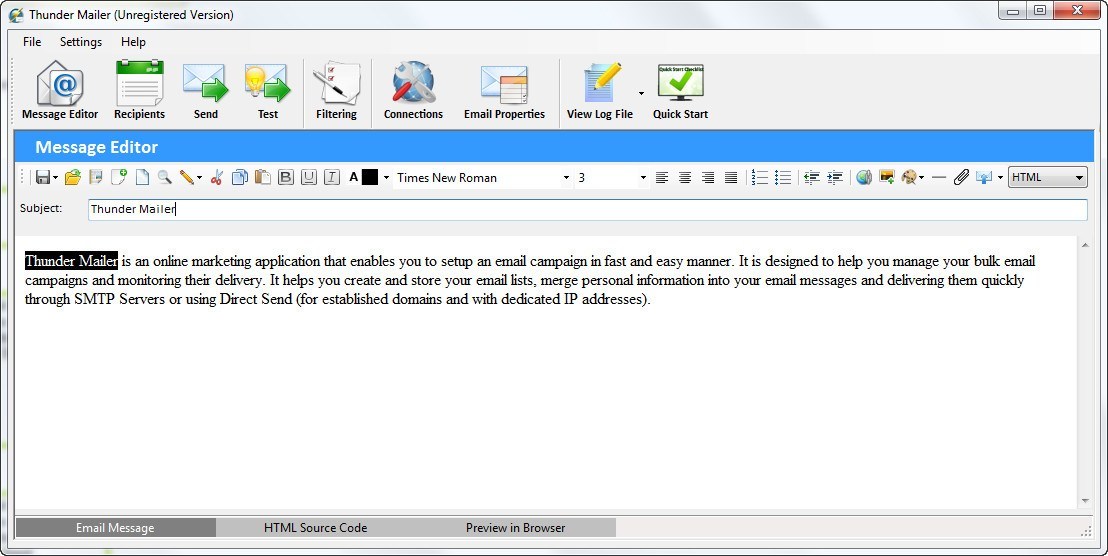Image resolution: width=1108 pixels, height=556 pixels.
Task: Paste from clipboard icon
Action: coord(263,177)
